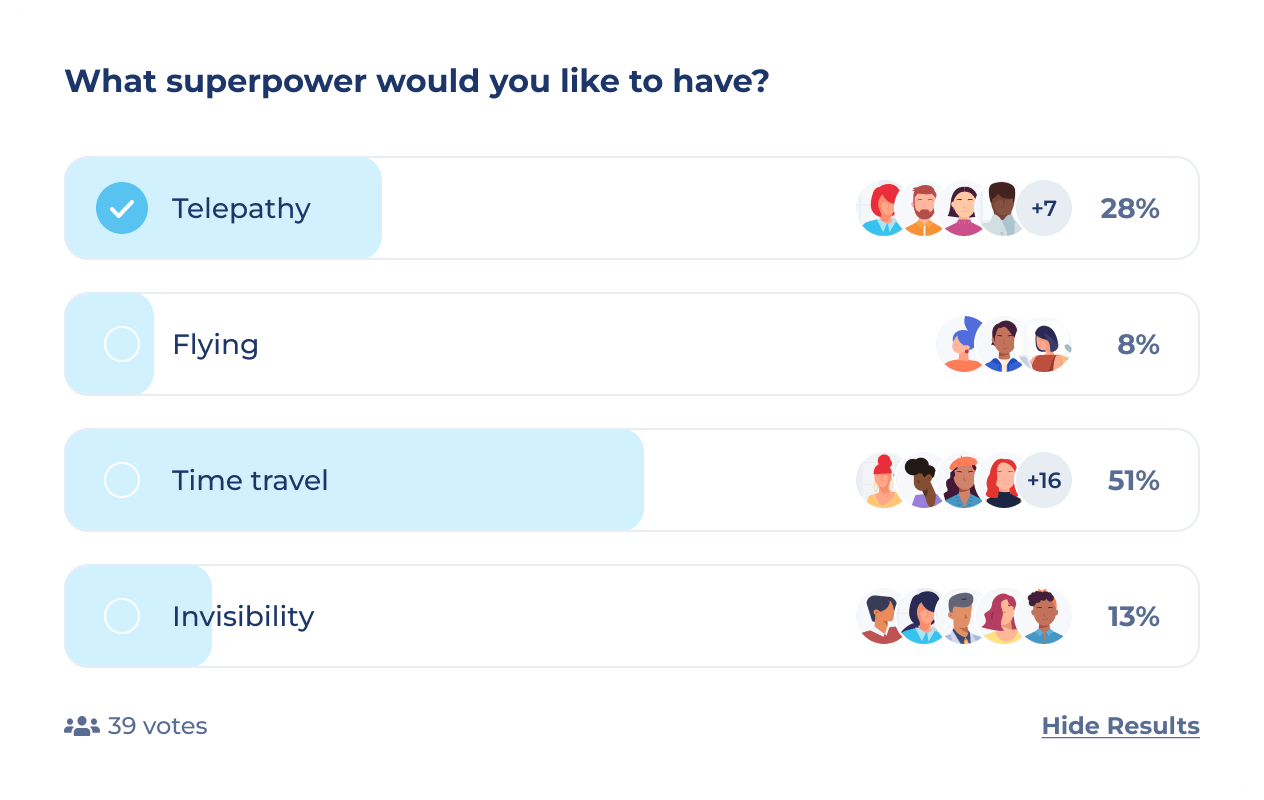Image resolution: width=1264 pixels, height=800 pixels.
Task: Select the Telepathy option row
Action: pos(240,208)
